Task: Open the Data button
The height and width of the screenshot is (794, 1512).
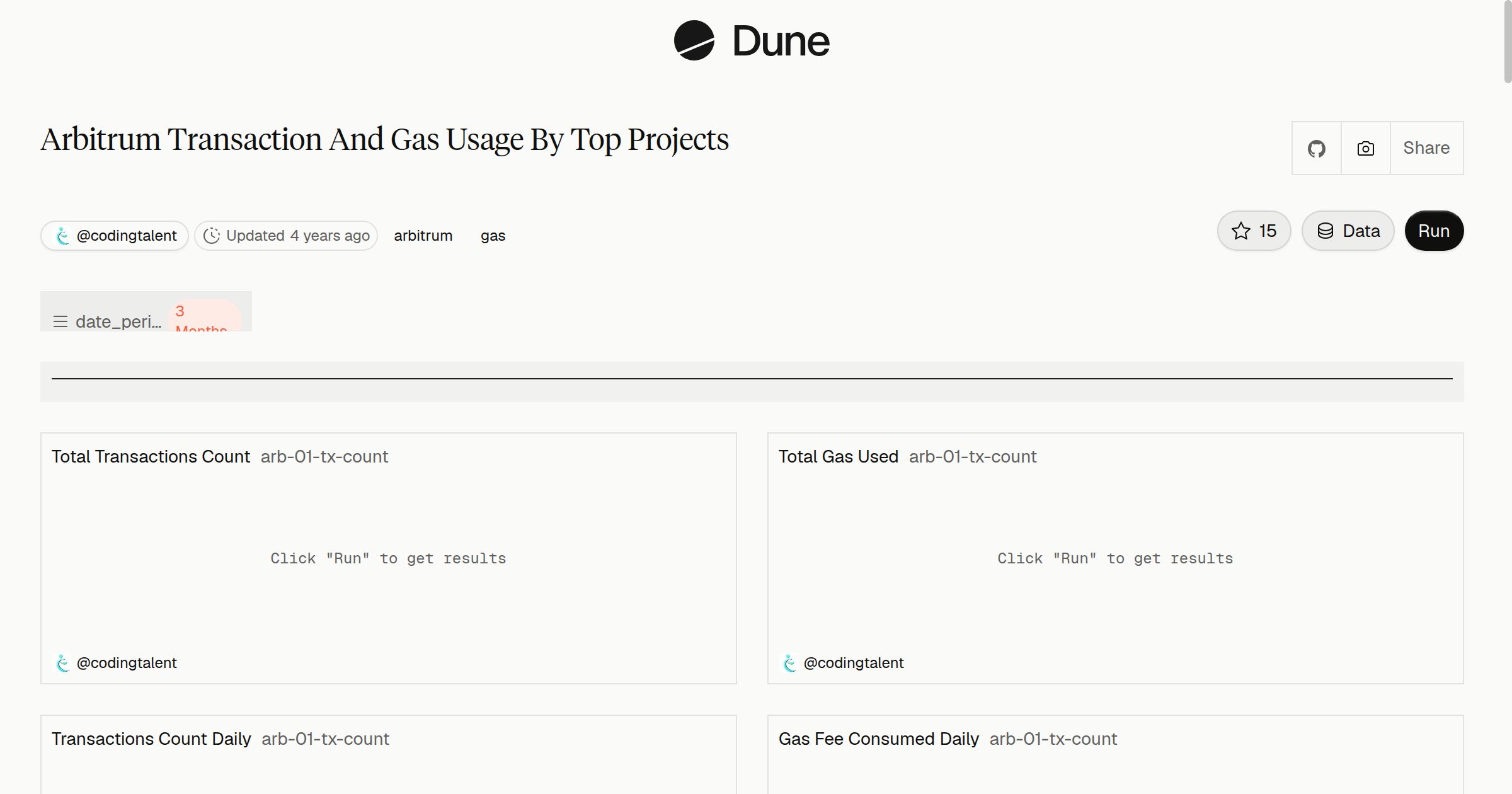Action: (x=1348, y=231)
